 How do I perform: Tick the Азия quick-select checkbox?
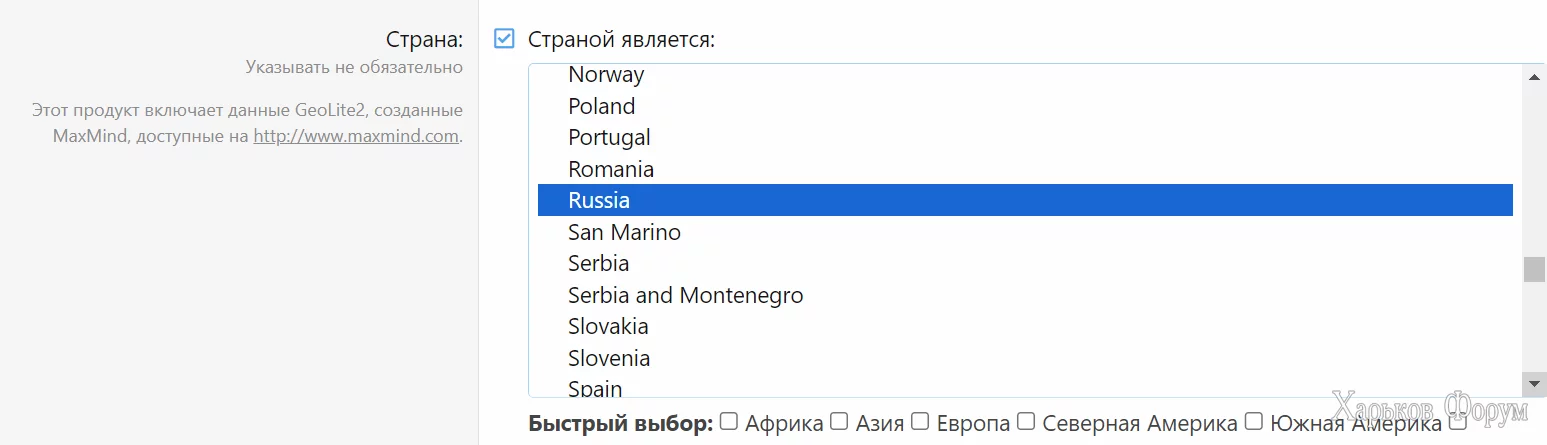[x=839, y=422]
